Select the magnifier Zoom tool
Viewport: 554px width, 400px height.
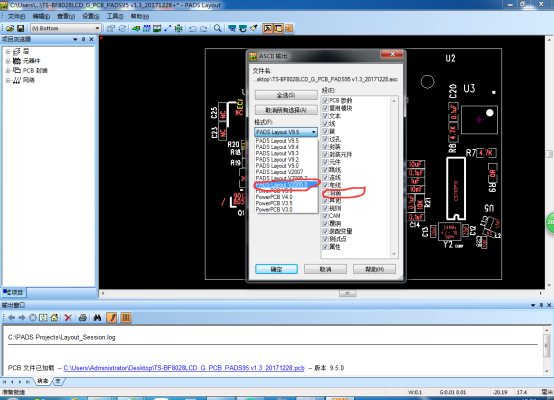(x=218, y=28)
